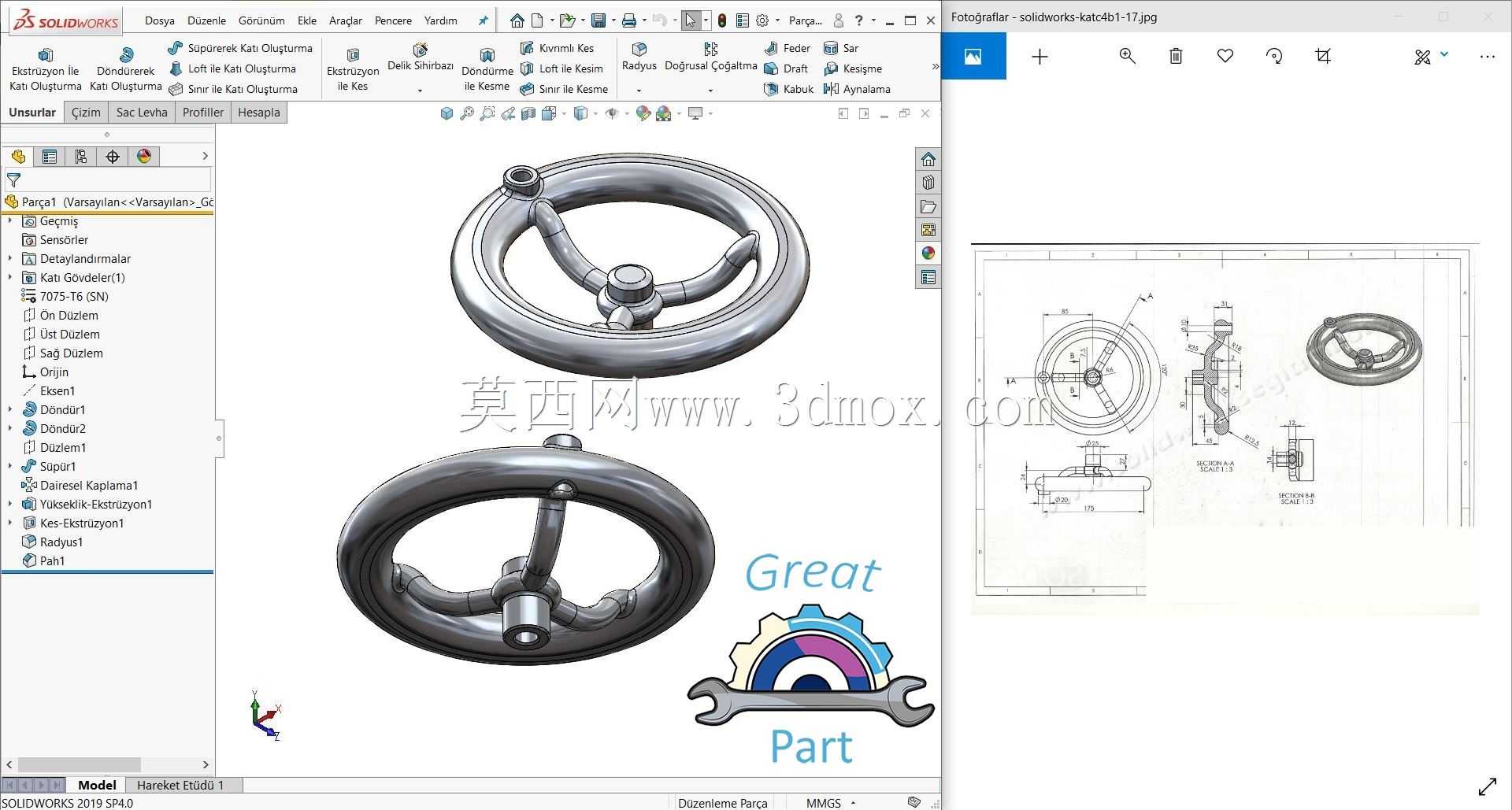Open Radyus dropdown arrow
This screenshot has width=1512, height=810.
[639, 91]
